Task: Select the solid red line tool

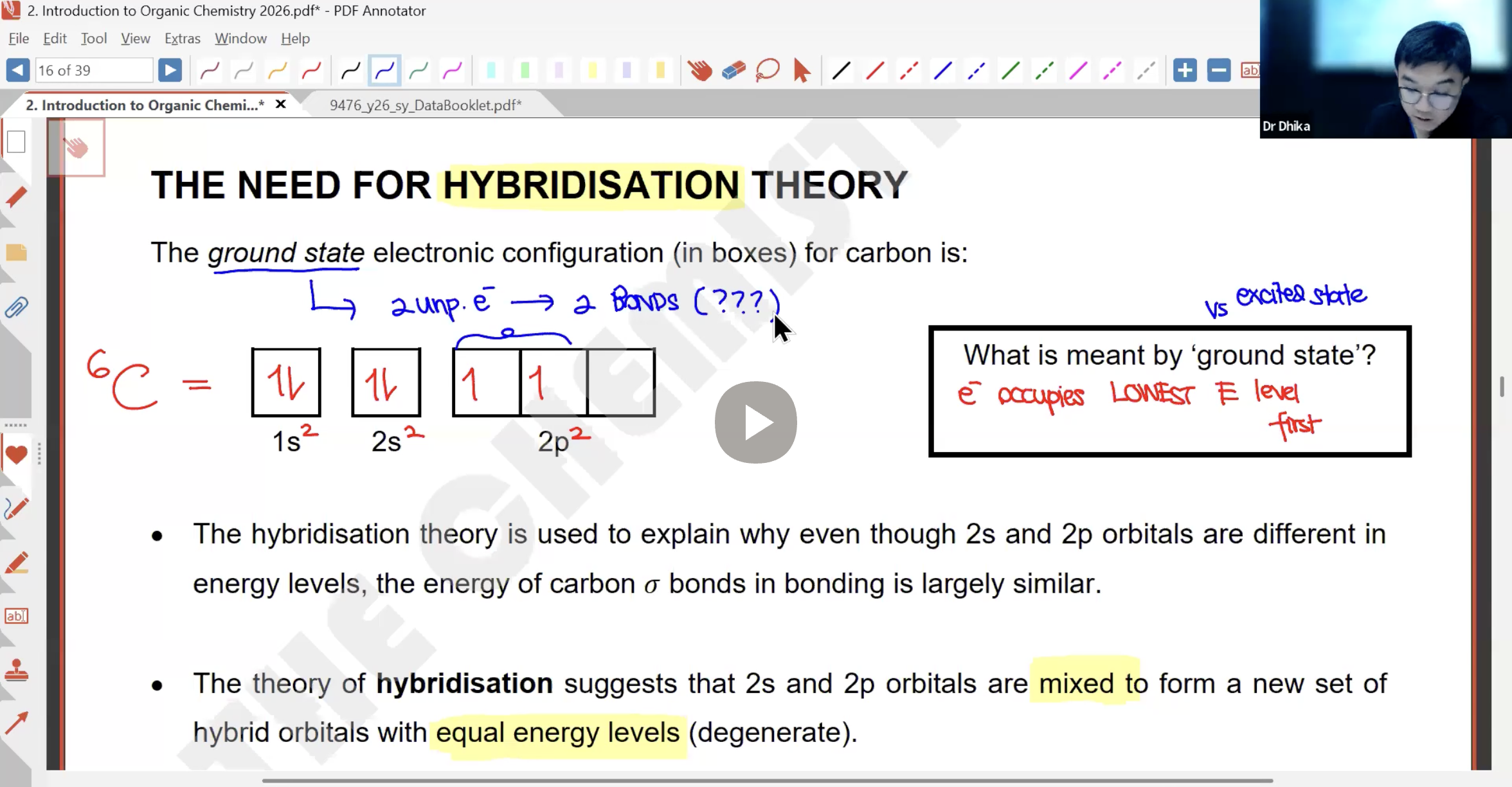Action: [x=875, y=71]
